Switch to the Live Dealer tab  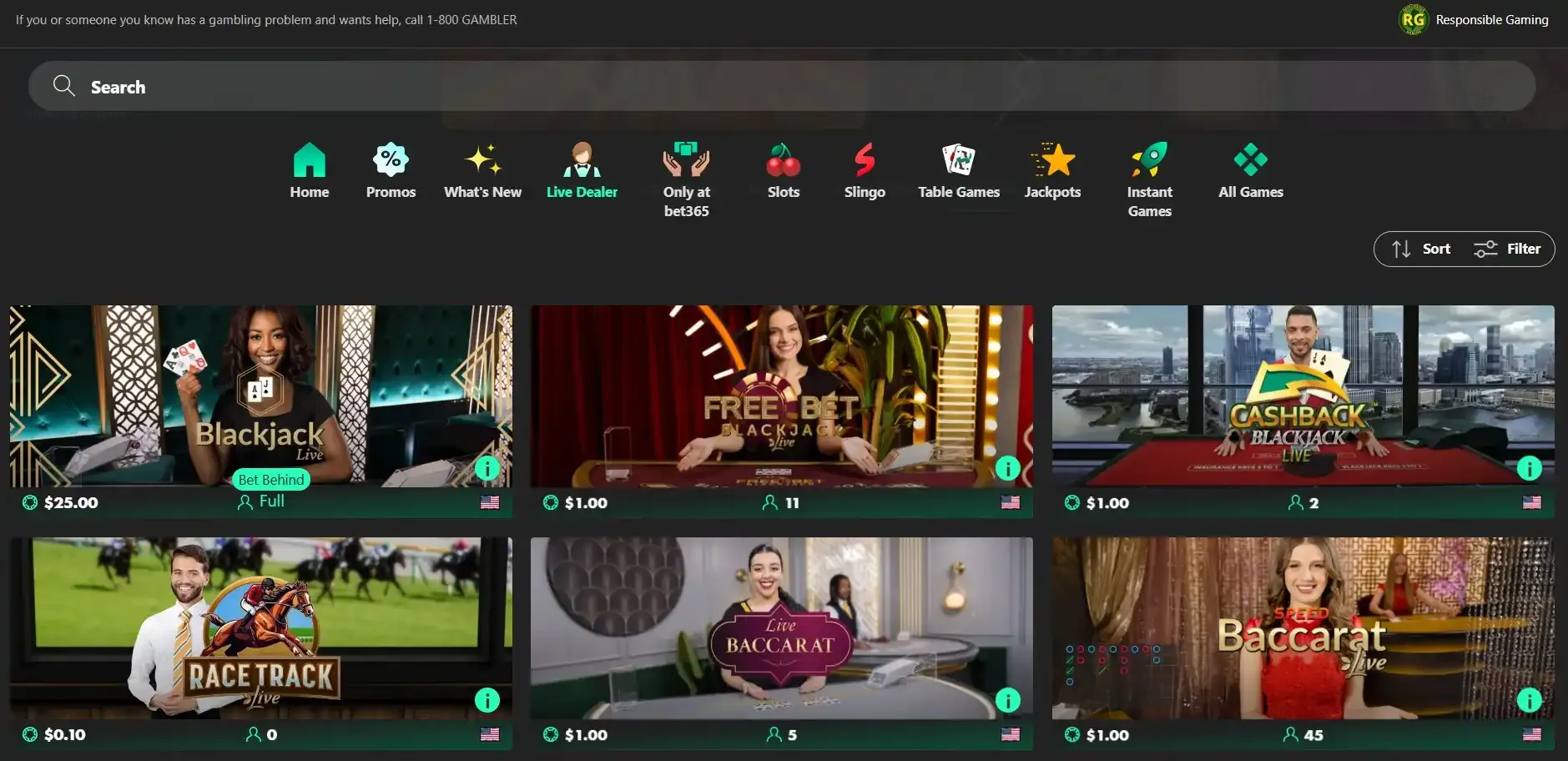pyautogui.click(x=582, y=171)
